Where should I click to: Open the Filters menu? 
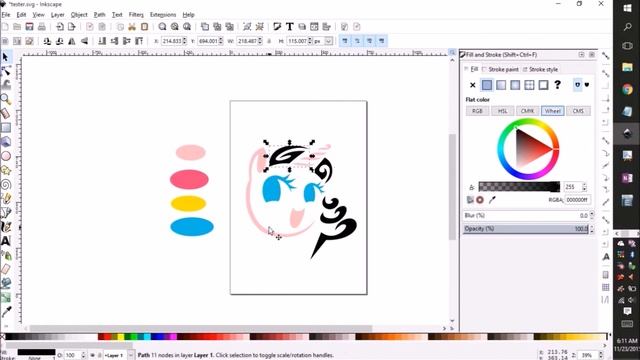(x=136, y=15)
